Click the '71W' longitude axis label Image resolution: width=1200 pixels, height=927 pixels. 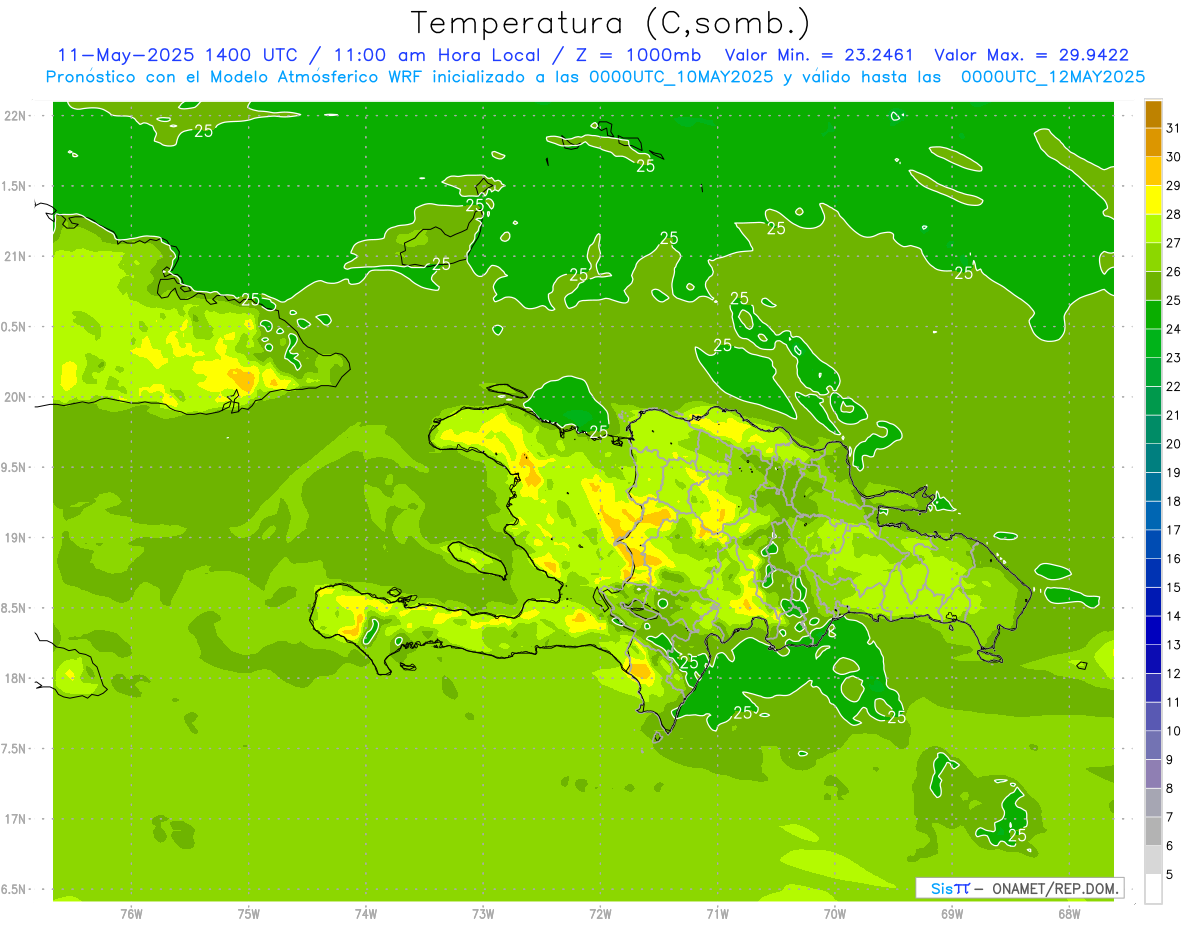[717, 913]
